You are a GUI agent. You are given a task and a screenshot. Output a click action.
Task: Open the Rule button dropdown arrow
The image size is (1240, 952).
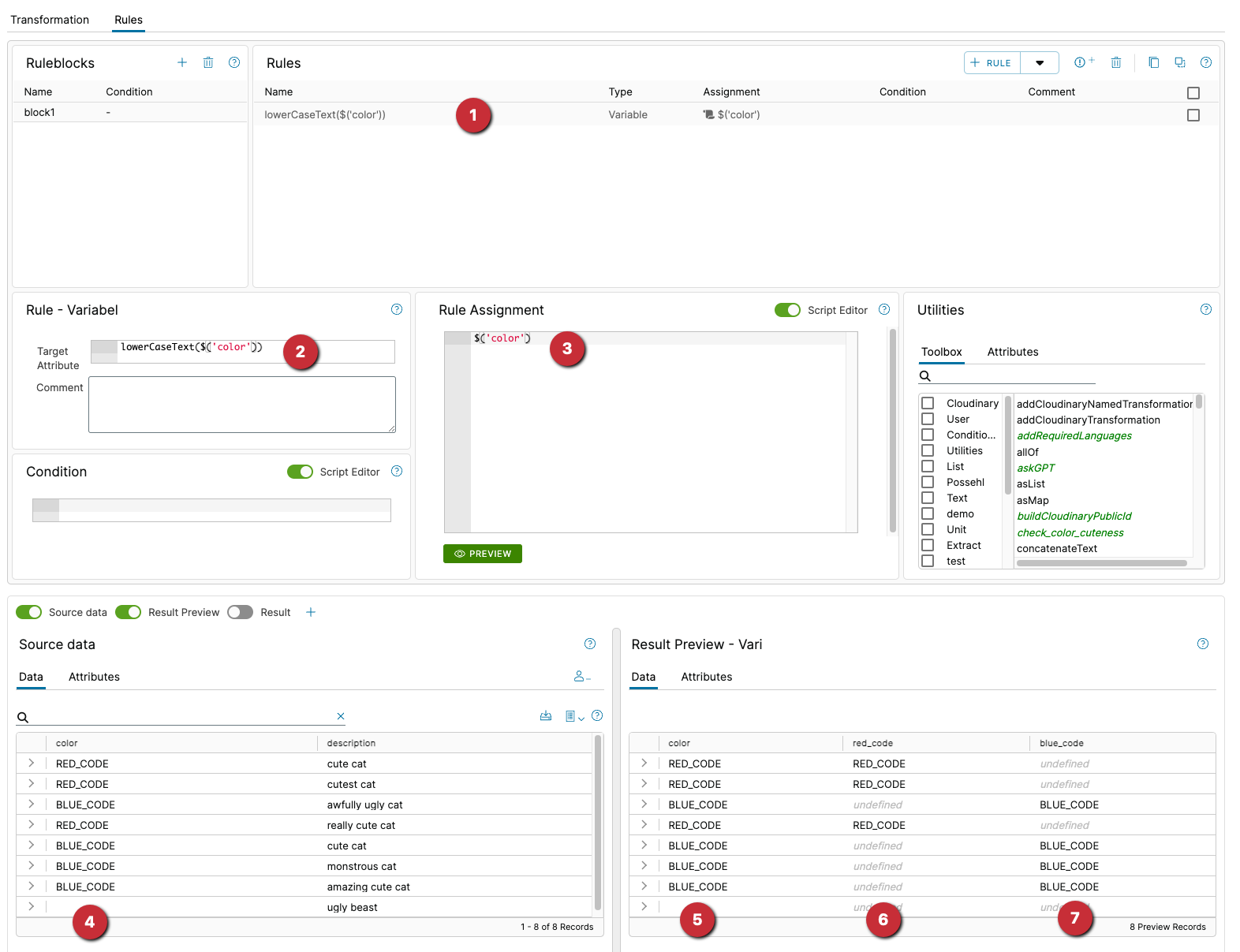pyautogui.click(x=1040, y=63)
